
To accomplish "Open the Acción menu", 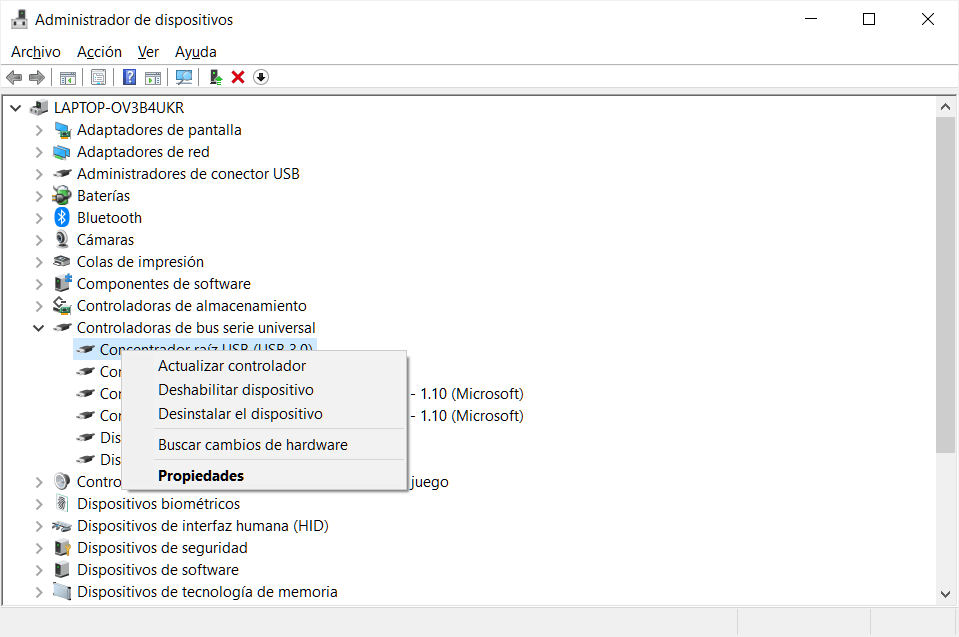I will [x=99, y=52].
